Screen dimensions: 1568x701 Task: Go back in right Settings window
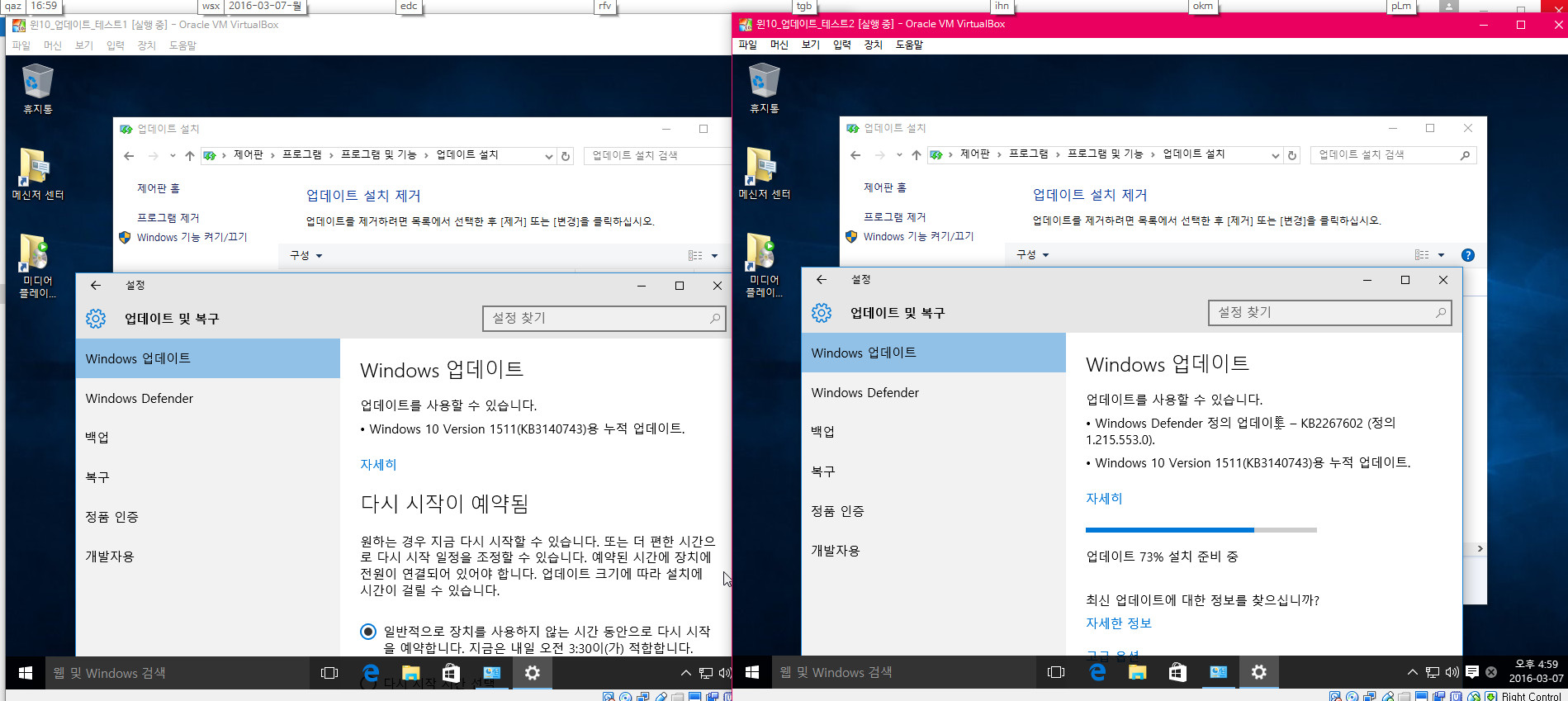point(822,280)
